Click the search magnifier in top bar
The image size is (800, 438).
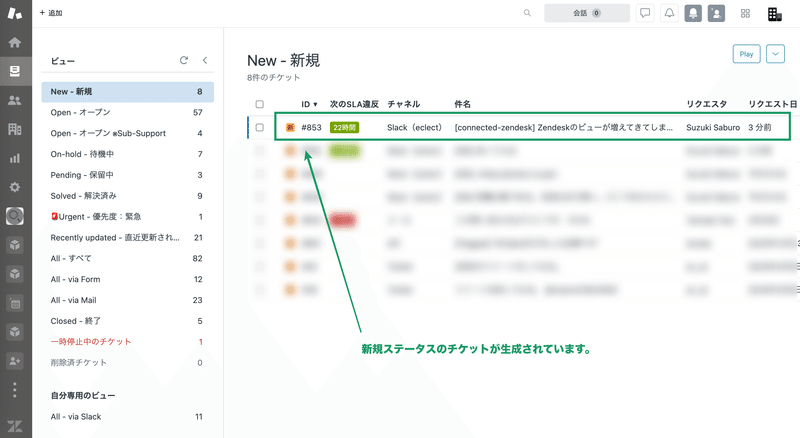(527, 13)
